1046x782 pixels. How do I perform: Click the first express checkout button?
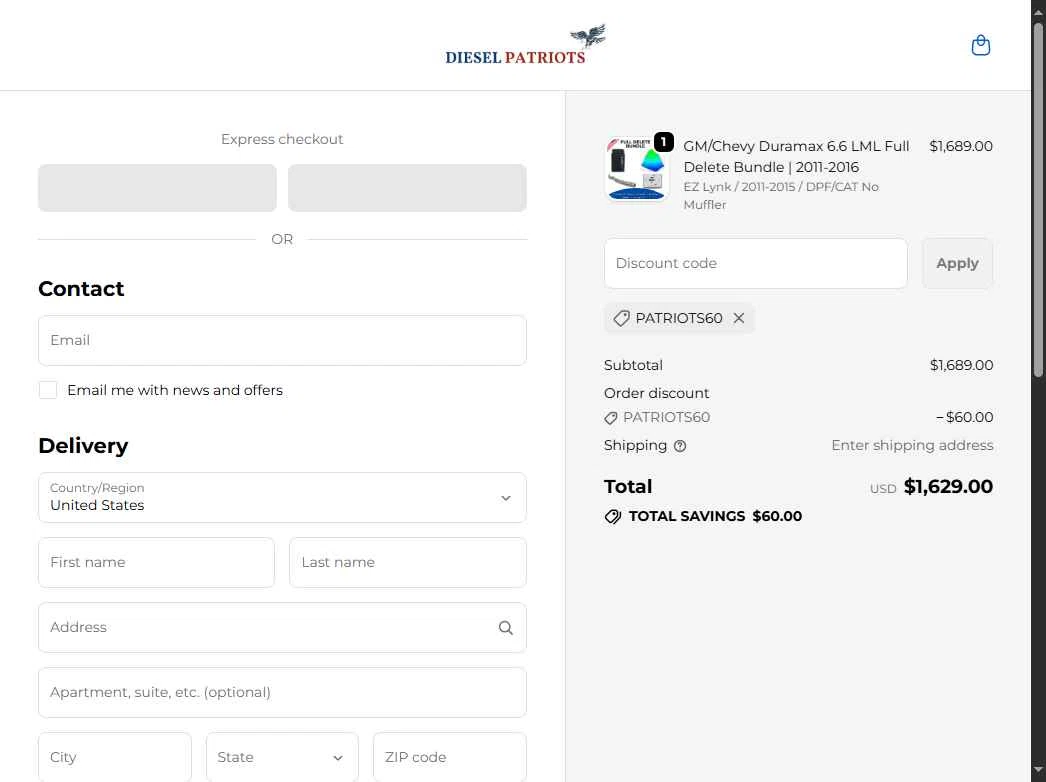click(x=157, y=188)
